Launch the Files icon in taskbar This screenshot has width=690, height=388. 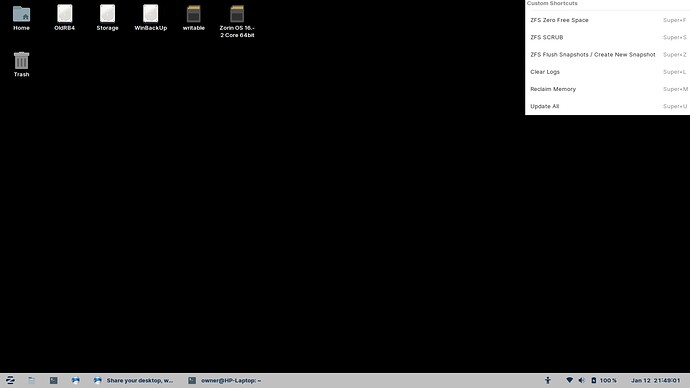tap(32, 380)
